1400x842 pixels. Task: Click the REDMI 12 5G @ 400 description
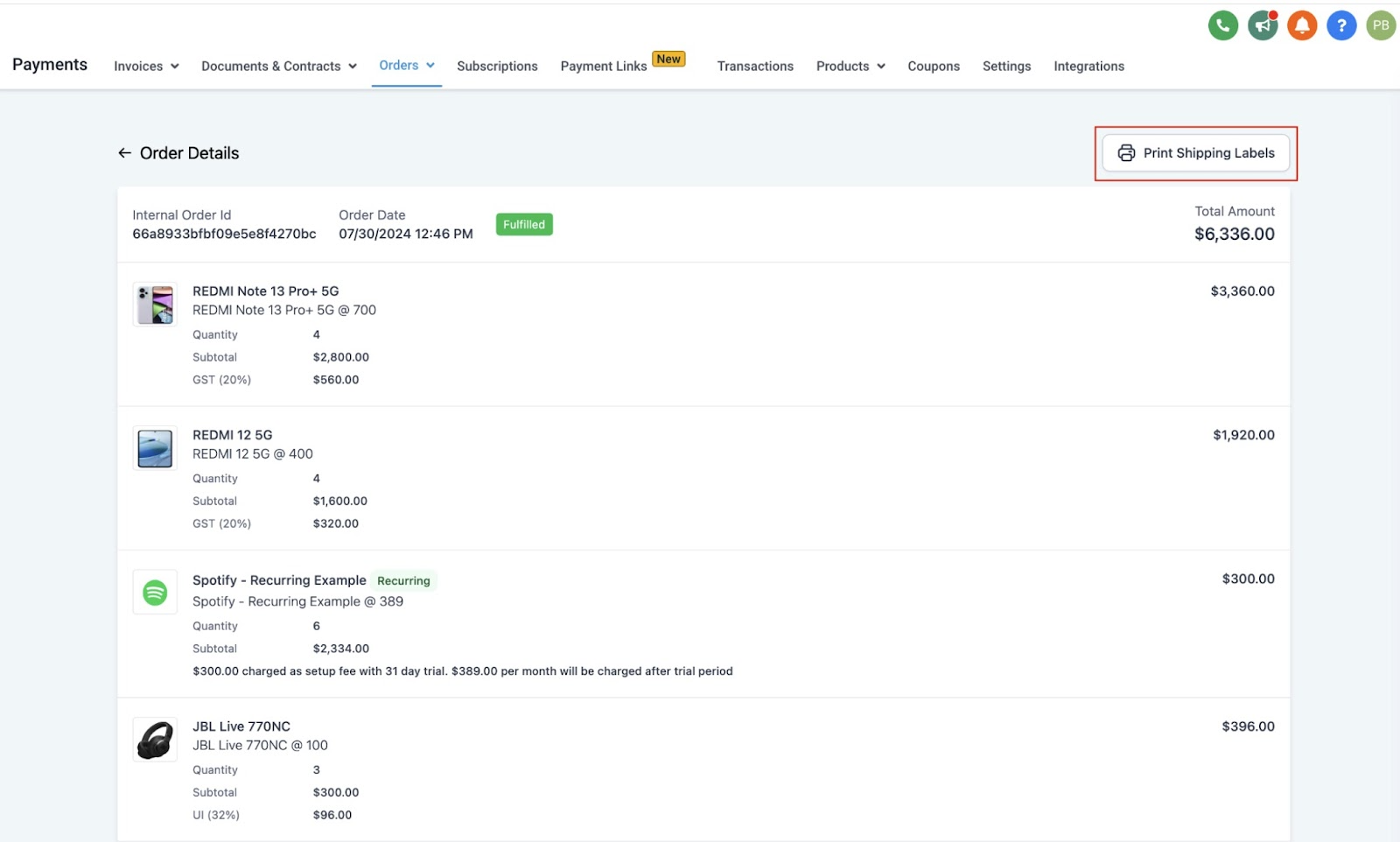[x=253, y=454]
